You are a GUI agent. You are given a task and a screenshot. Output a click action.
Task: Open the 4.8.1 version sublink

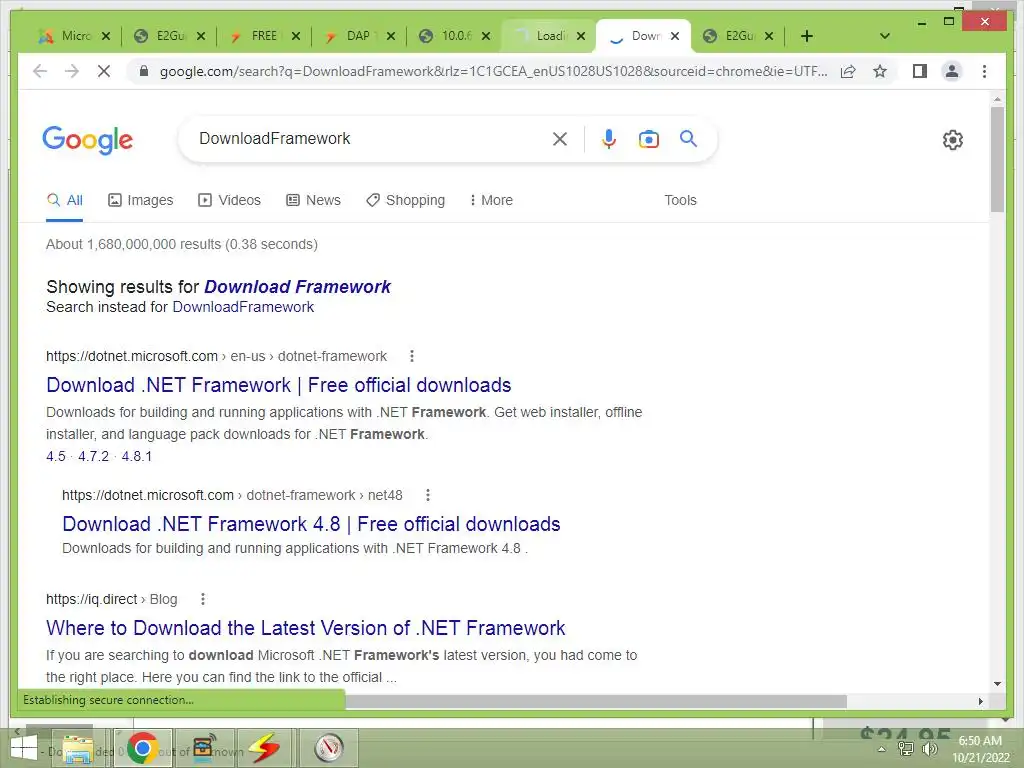click(x=136, y=456)
